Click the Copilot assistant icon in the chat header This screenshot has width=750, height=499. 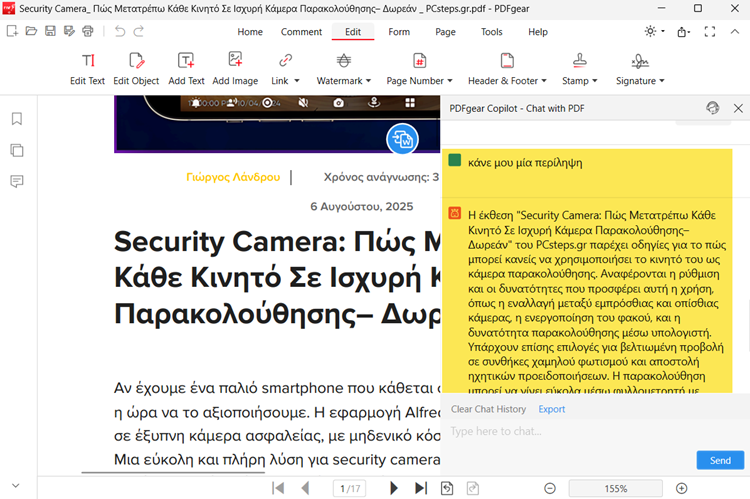713,108
